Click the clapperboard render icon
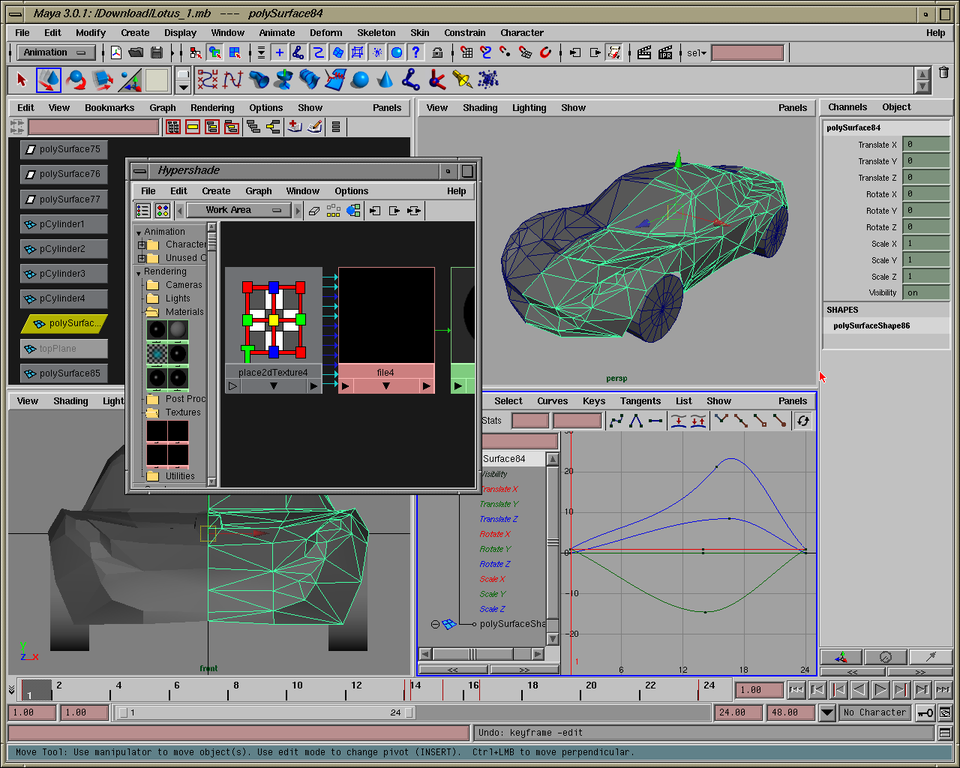Image resolution: width=960 pixels, height=768 pixels. (x=645, y=52)
